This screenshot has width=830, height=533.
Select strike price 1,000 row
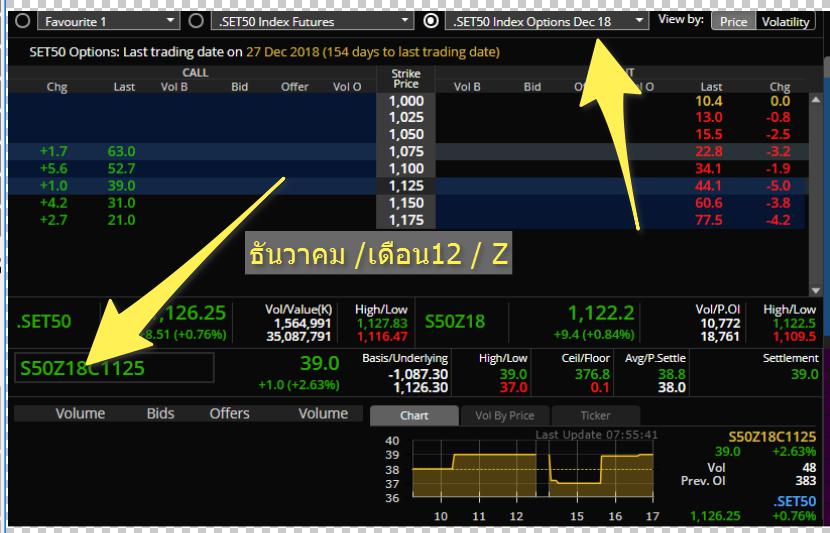point(406,101)
